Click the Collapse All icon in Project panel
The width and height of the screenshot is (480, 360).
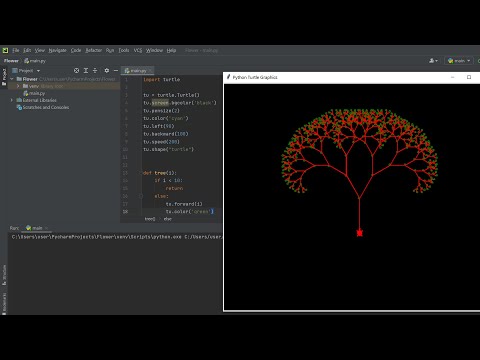95,71
